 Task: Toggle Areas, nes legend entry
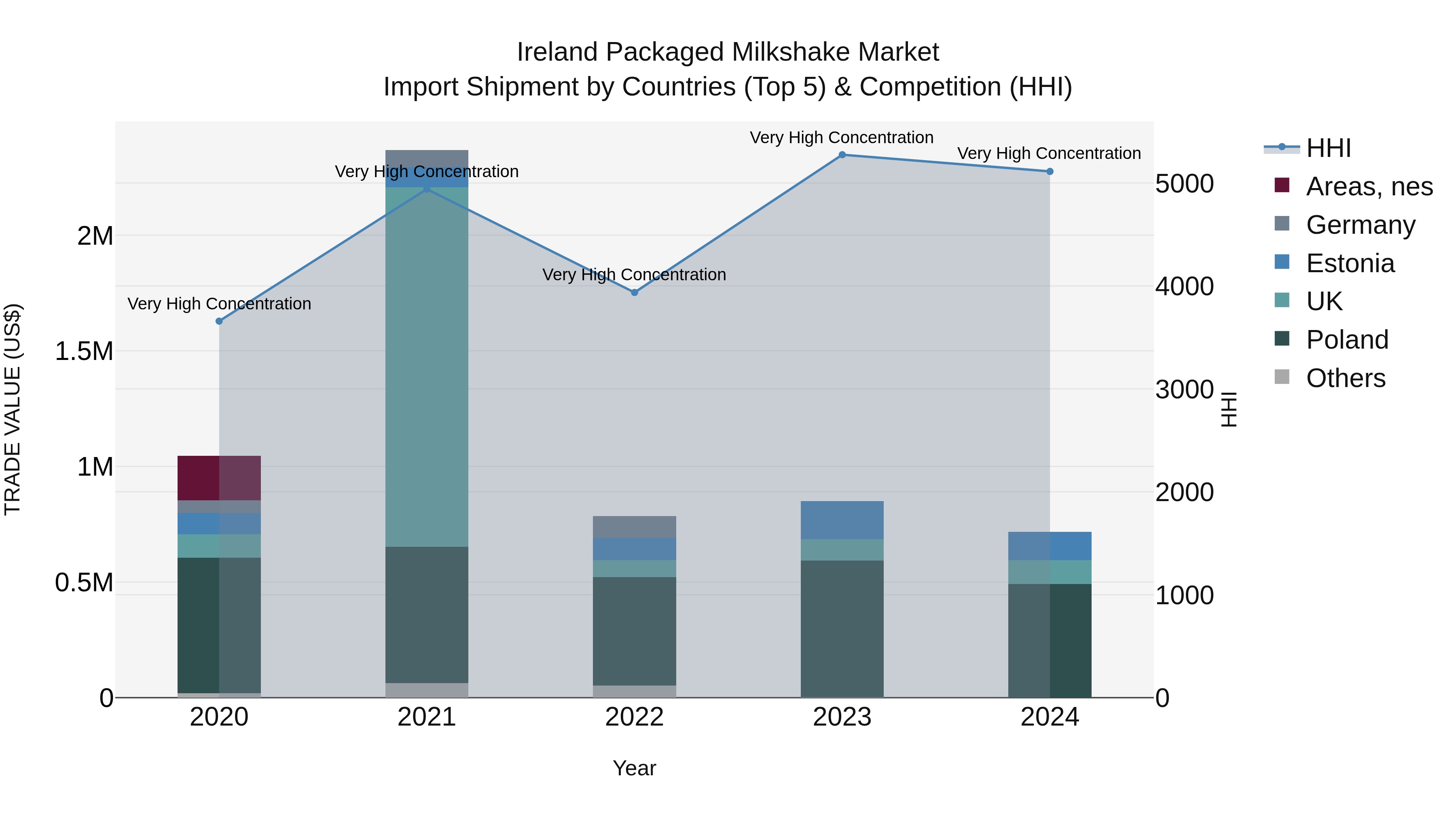(1353, 186)
